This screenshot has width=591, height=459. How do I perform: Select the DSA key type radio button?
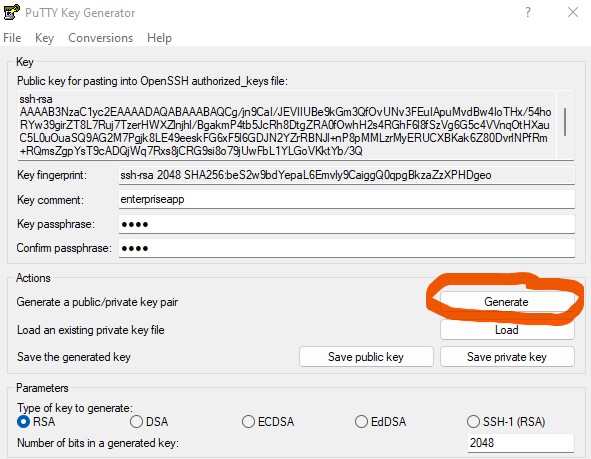click(136, 421)
